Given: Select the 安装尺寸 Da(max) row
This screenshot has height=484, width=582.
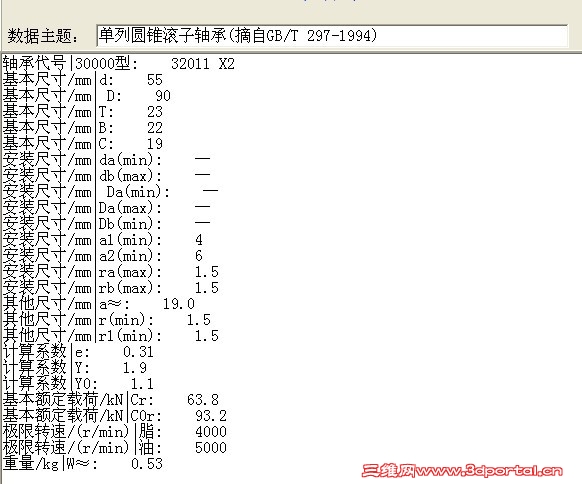Looking at the screenshot, I should point(107,207).
